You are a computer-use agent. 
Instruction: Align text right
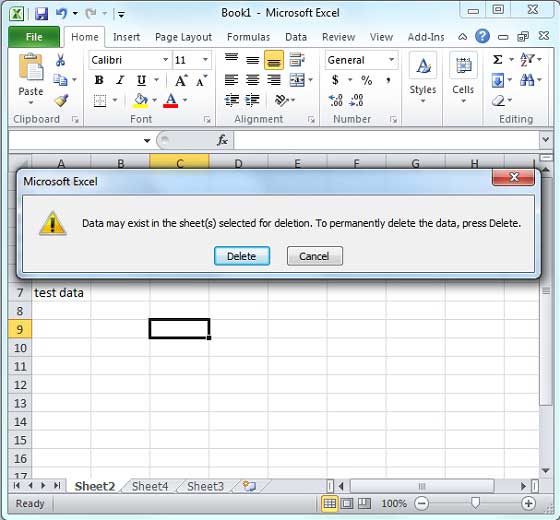(274, 80)
